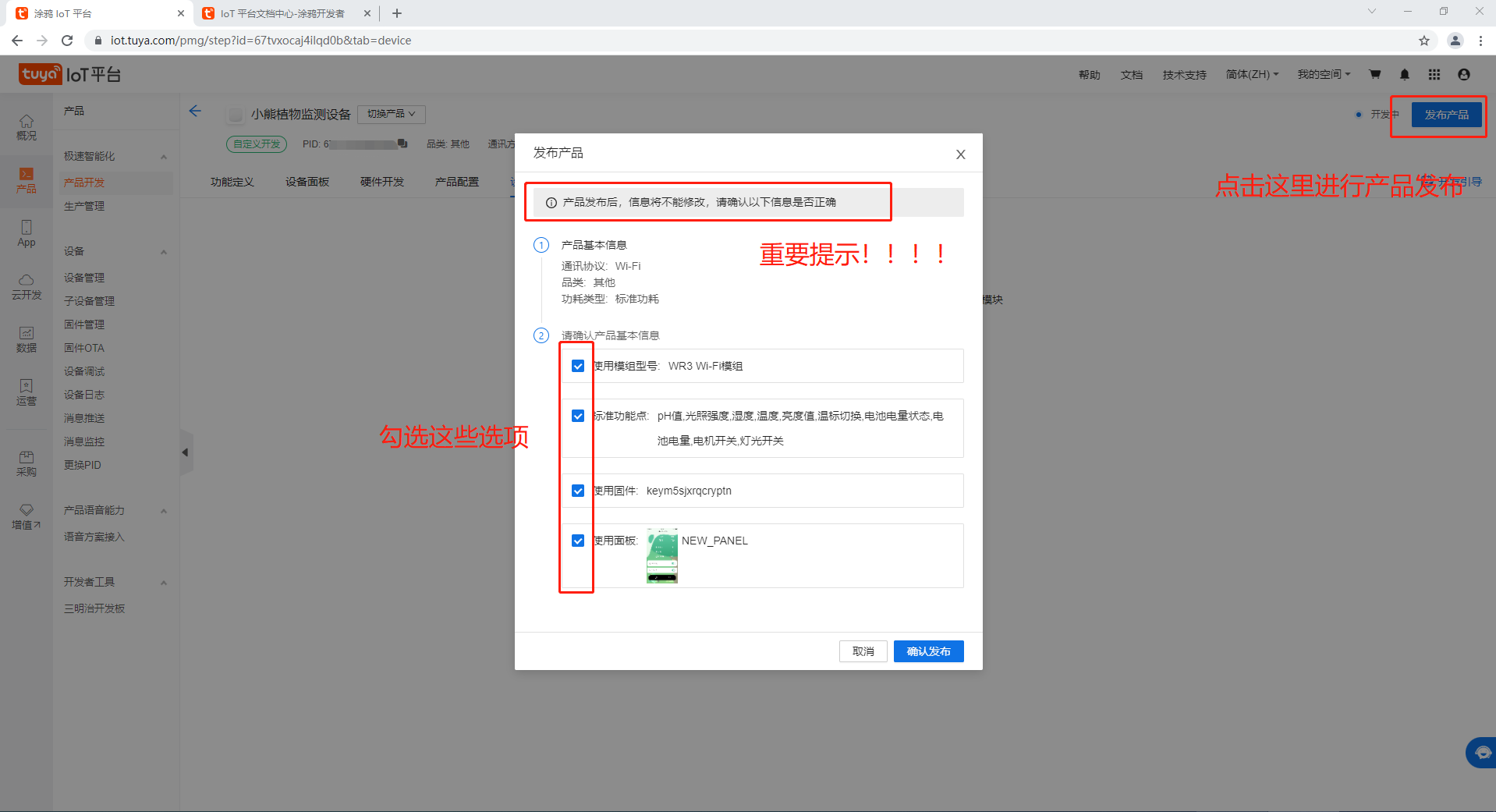Select the App sidebar icon

[x=27, y=232]
